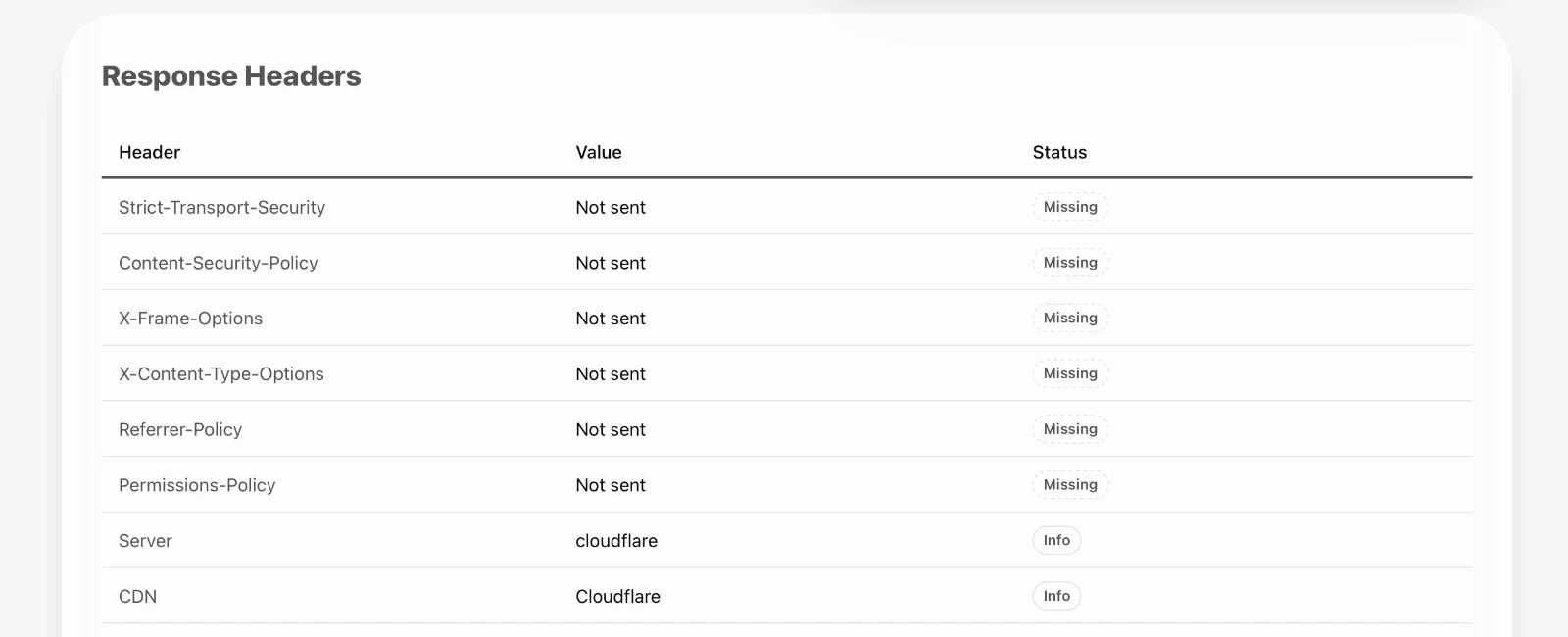
Task: Click Missing badge for X-Frame-Options
Action: coord(1070,318)
